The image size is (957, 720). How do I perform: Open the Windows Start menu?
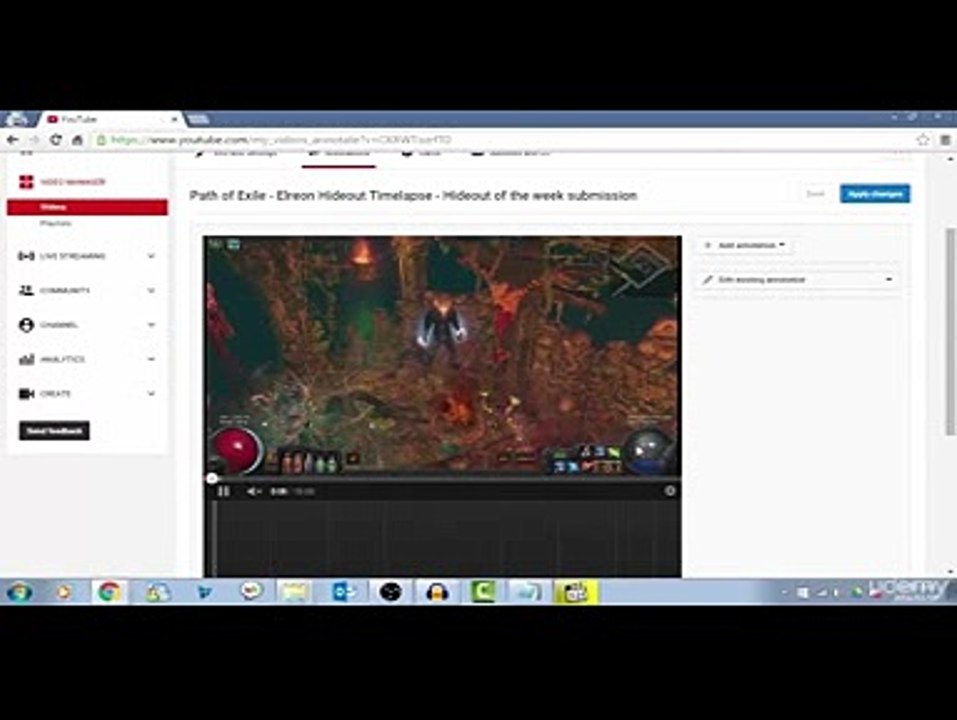(x=19, y=592)
